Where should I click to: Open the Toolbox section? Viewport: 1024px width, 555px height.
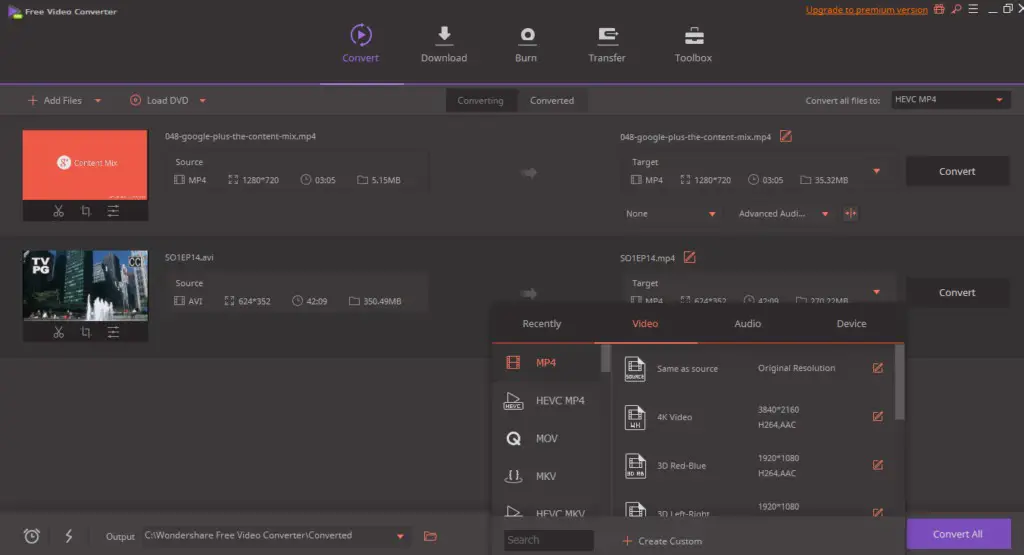pyautogui.click(x=693, y=44)
